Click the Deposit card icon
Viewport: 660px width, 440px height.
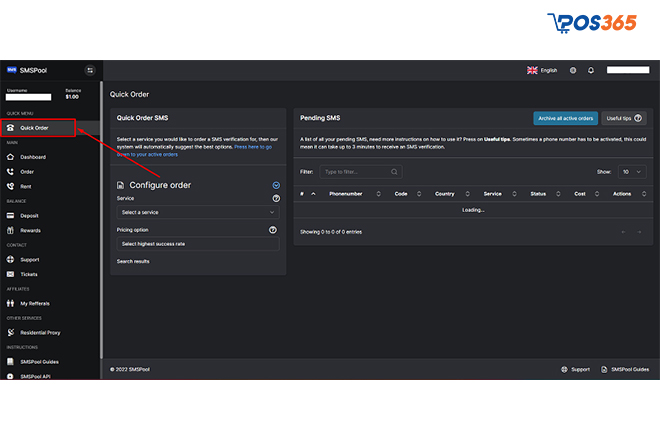pyautogui.click(x=10, y=215)
